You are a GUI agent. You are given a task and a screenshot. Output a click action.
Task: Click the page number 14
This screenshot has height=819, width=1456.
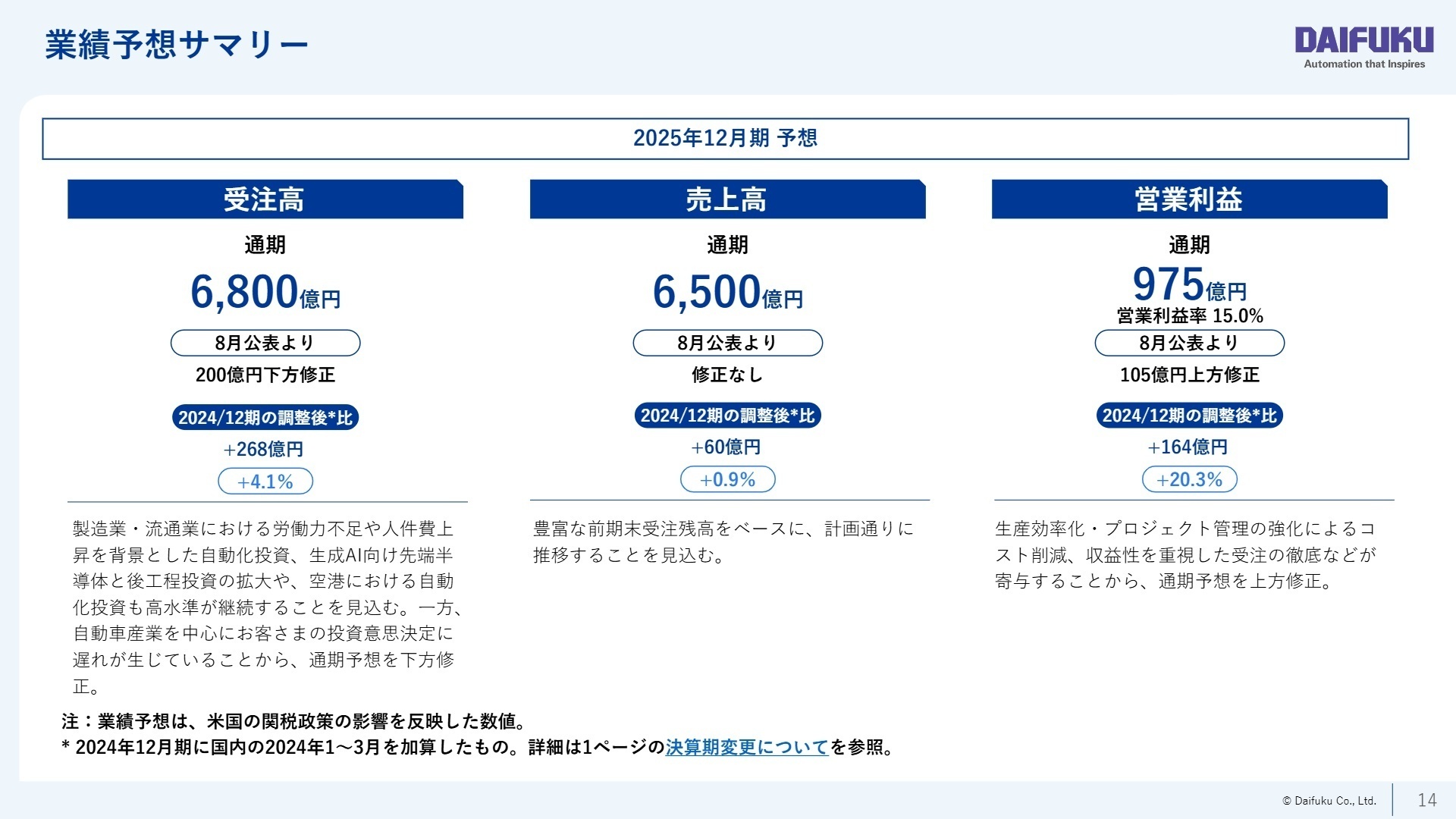1429,799
